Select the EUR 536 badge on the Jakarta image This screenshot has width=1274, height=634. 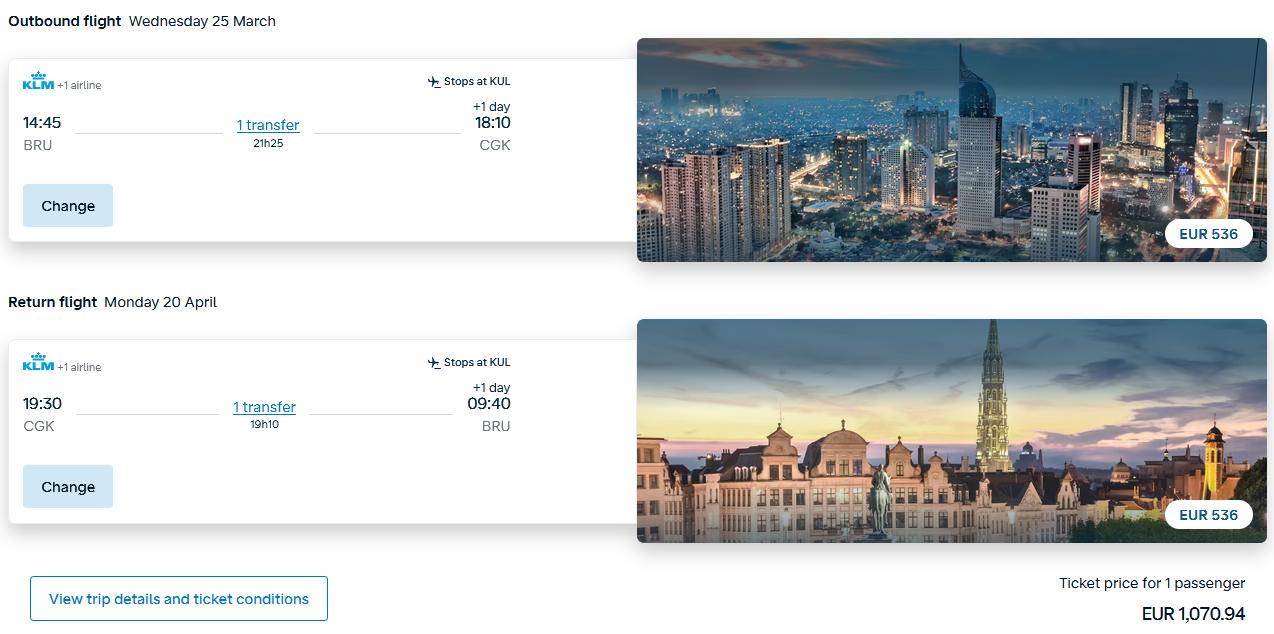coord(1208,234)
